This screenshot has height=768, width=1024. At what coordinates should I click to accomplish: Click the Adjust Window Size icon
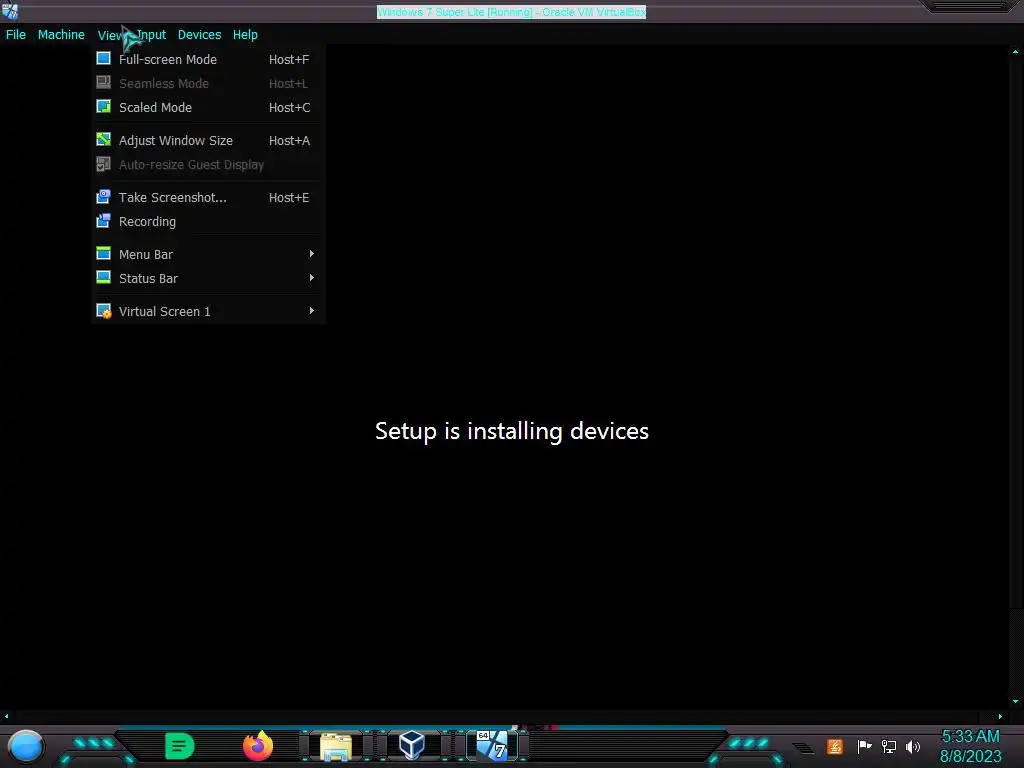tap(103, 140)
